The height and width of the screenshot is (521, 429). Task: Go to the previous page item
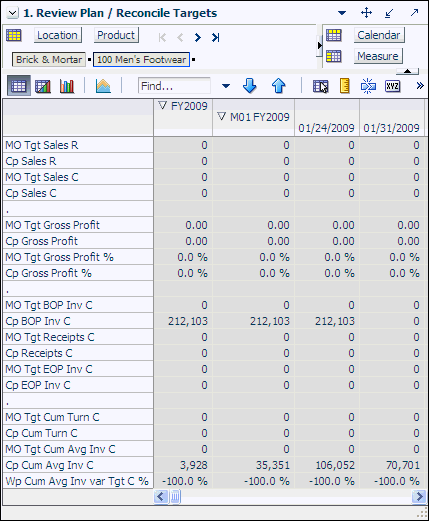point(180,37)
